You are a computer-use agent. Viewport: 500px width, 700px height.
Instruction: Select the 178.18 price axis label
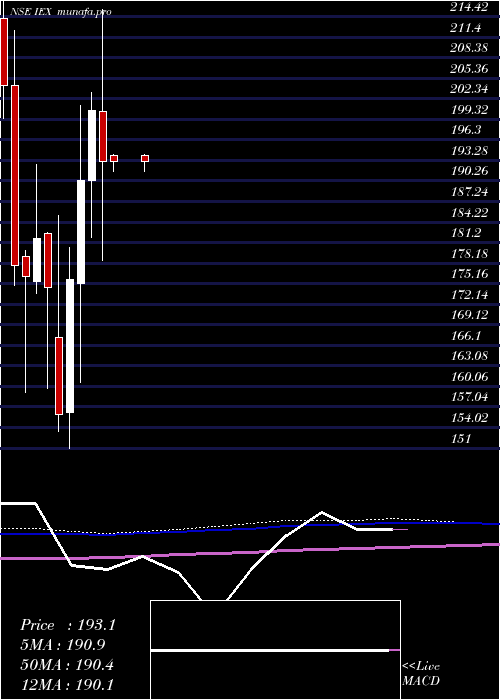click(469, 253)
